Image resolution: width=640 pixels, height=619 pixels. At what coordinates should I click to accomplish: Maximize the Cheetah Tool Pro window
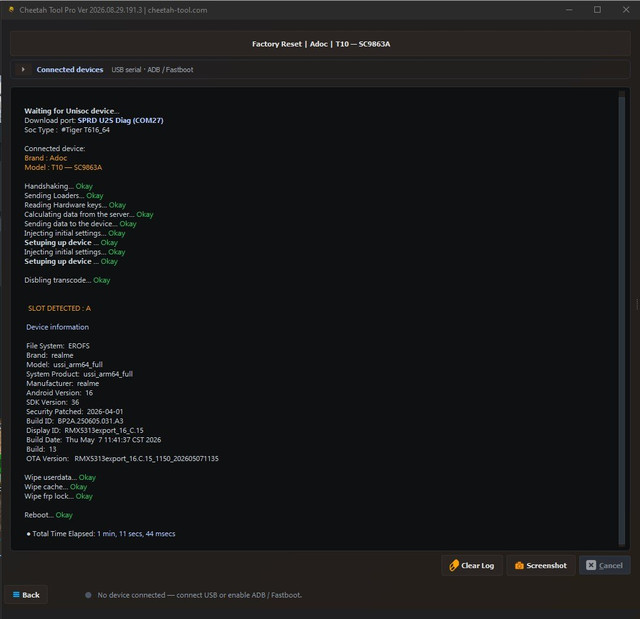pyautogui.click(x=597, y=10)
